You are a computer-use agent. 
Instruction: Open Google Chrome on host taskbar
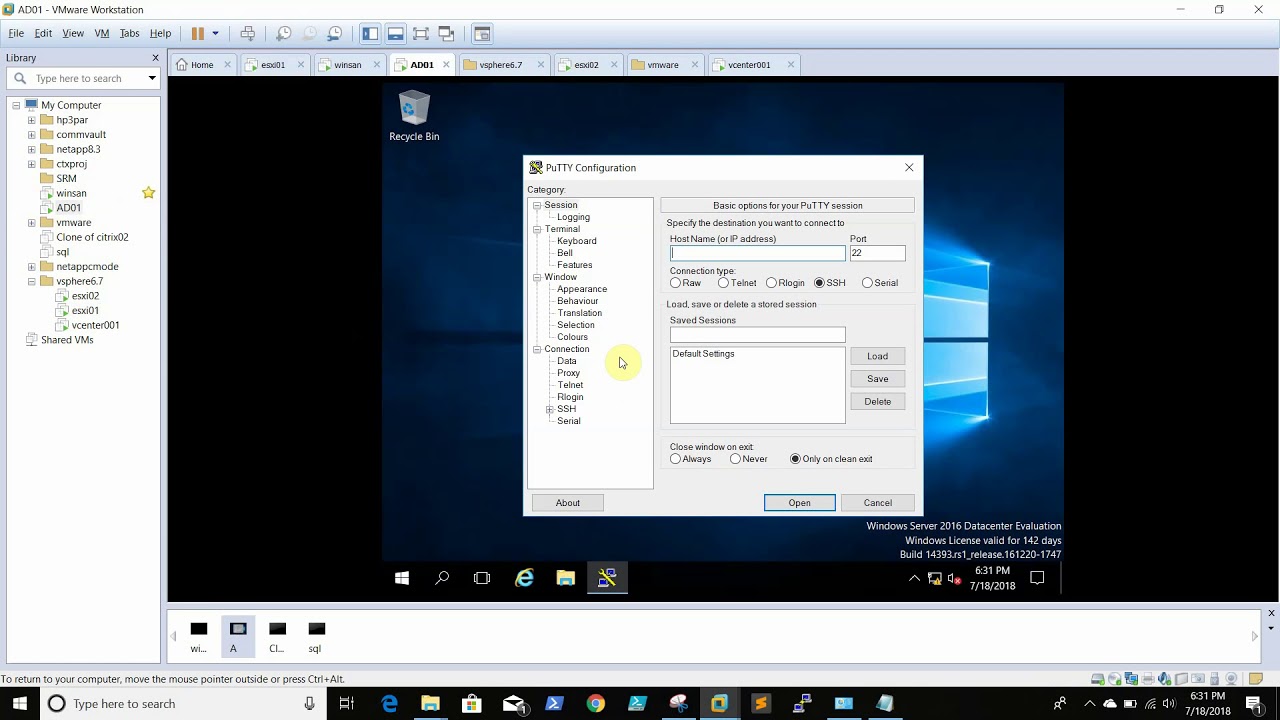pyautogui.click(x=595, y=704)
